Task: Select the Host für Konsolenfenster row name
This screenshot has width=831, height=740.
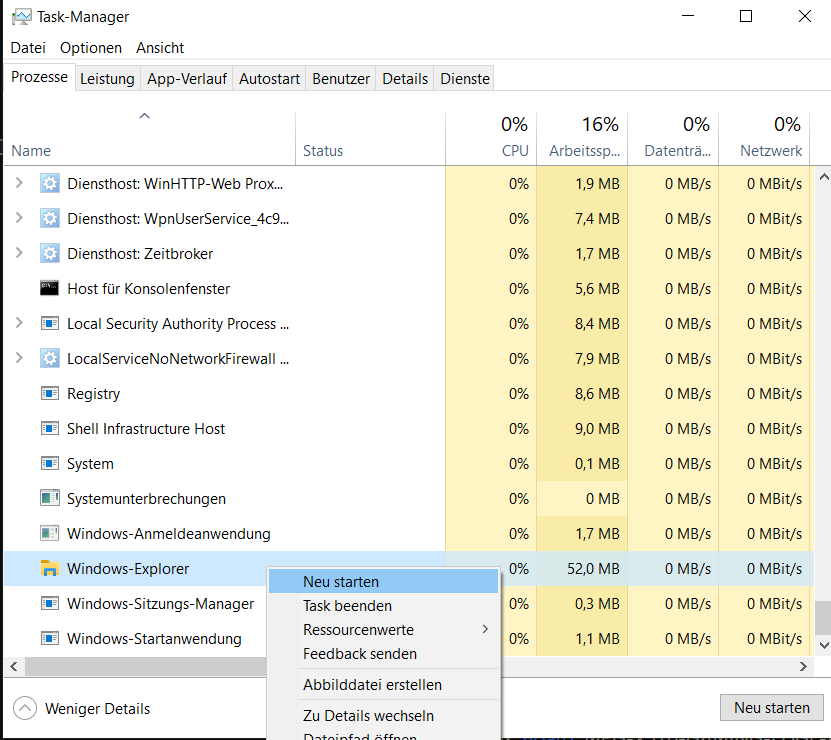Action: tap(148, 288)
